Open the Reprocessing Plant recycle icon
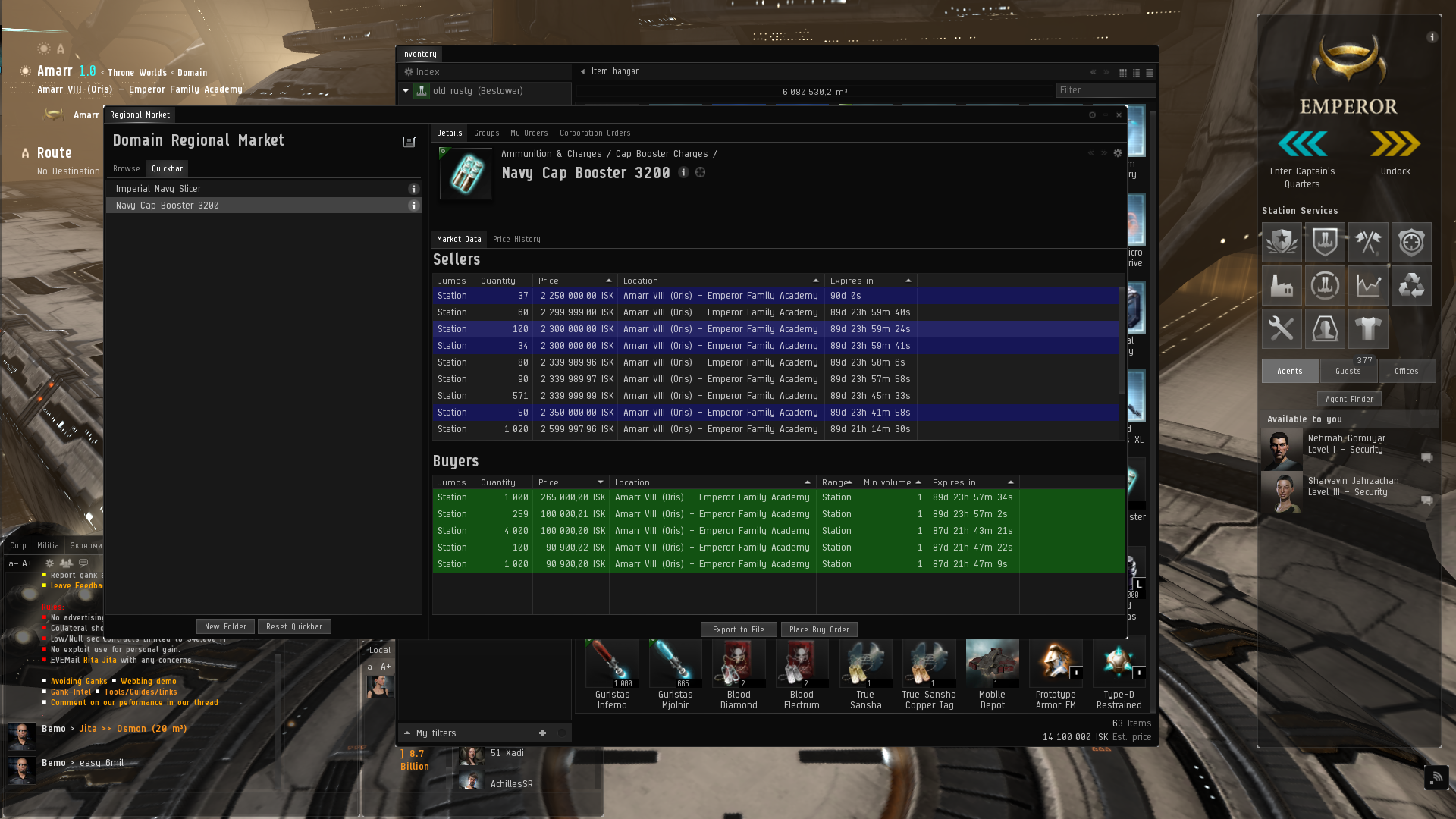Image resolution: width=1456 pixels, height=819 pixels. [1411, 285]
